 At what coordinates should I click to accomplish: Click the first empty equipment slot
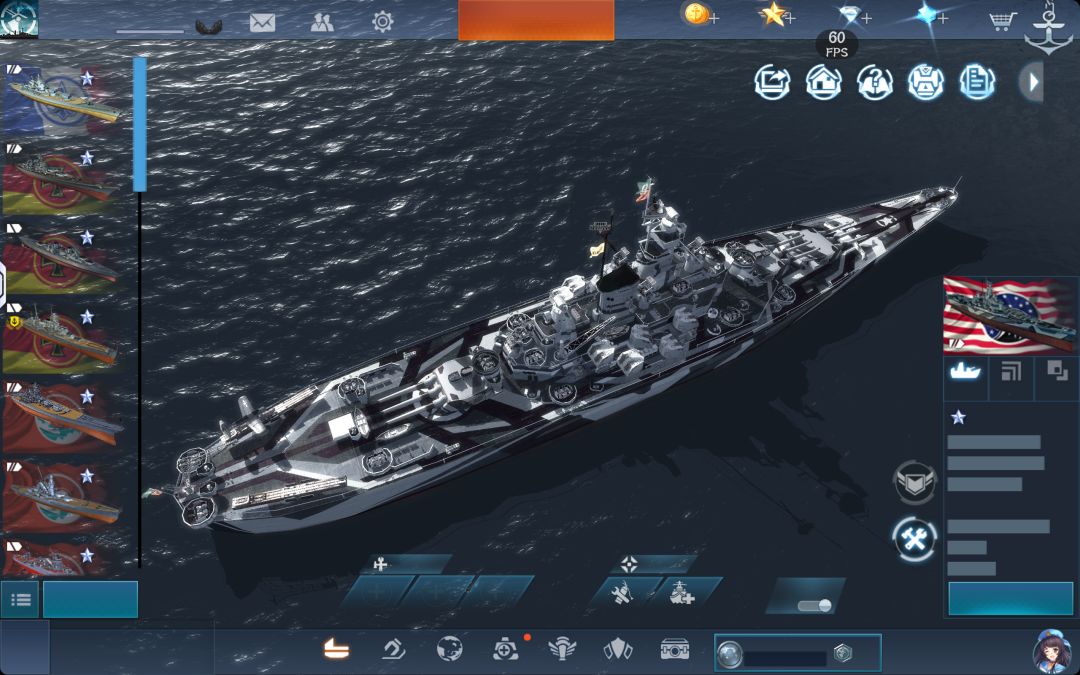coord(378,591)
